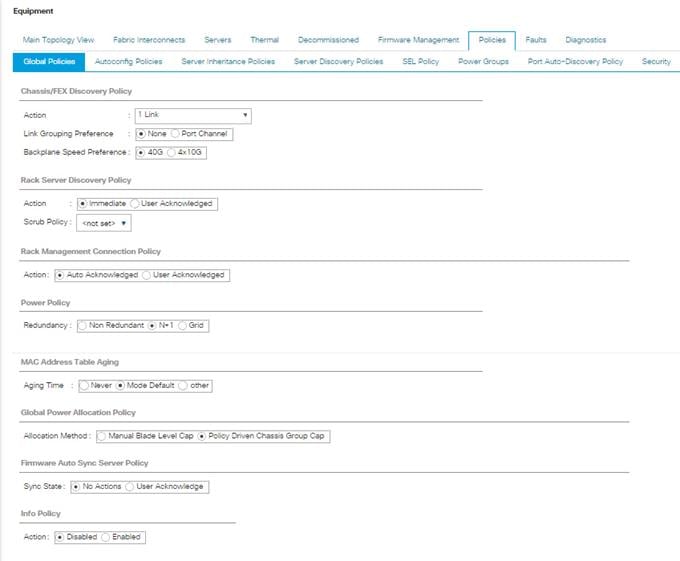Set power redundancy to Grid
Viewport: 680px width, 561px height.
pos(181,325)
